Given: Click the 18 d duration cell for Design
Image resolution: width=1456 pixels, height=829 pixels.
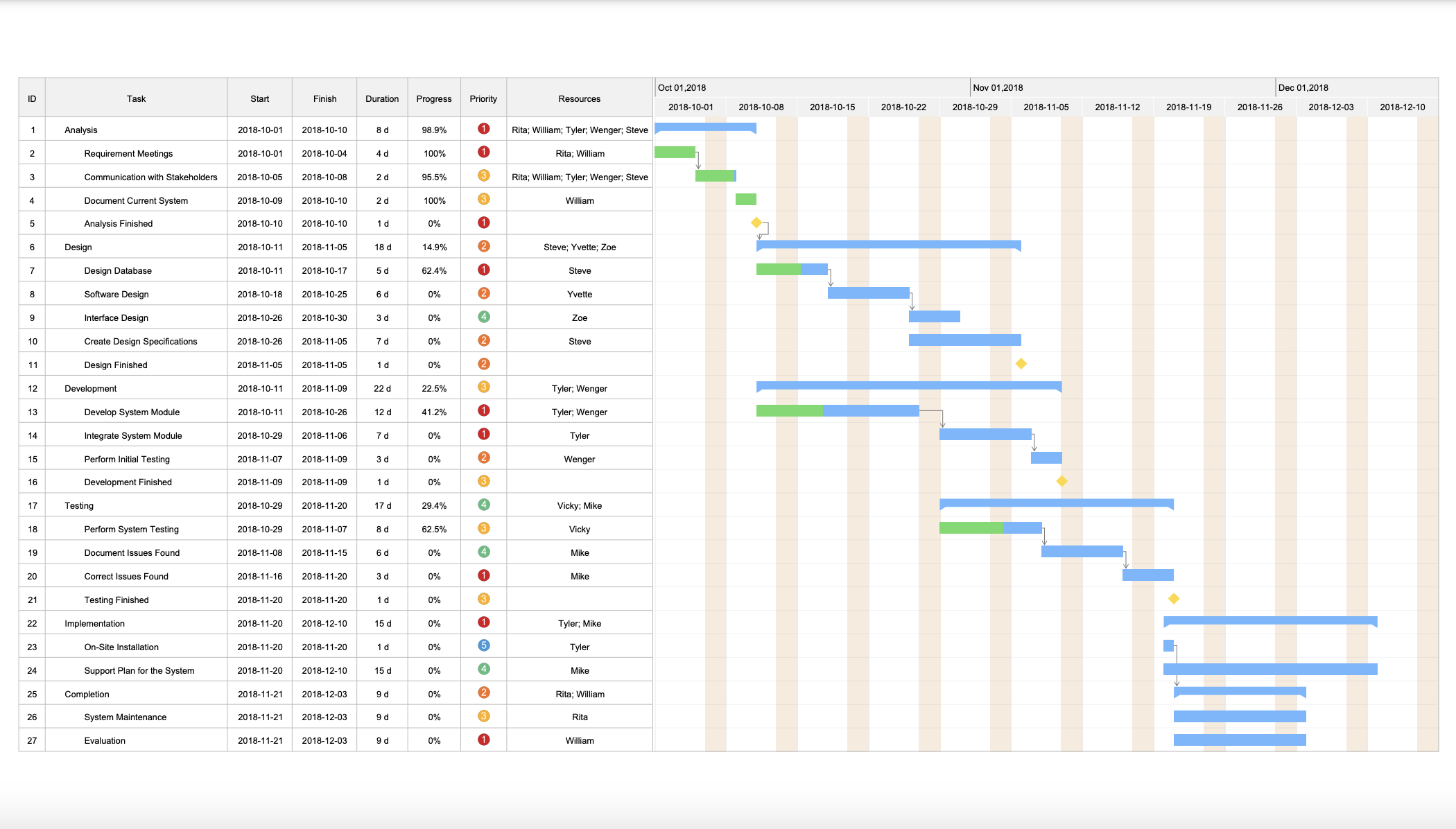Looking at the screenshot, I should click(382, 247).
